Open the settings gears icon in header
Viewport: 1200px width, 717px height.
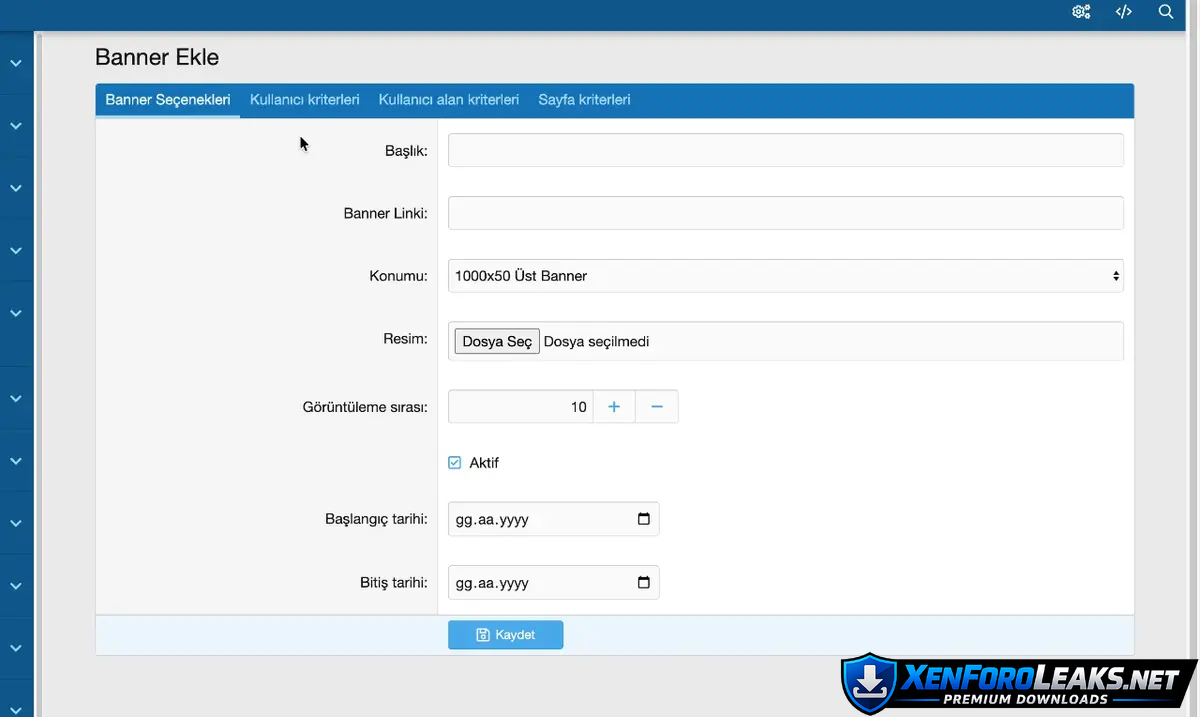click(1081, 12)
